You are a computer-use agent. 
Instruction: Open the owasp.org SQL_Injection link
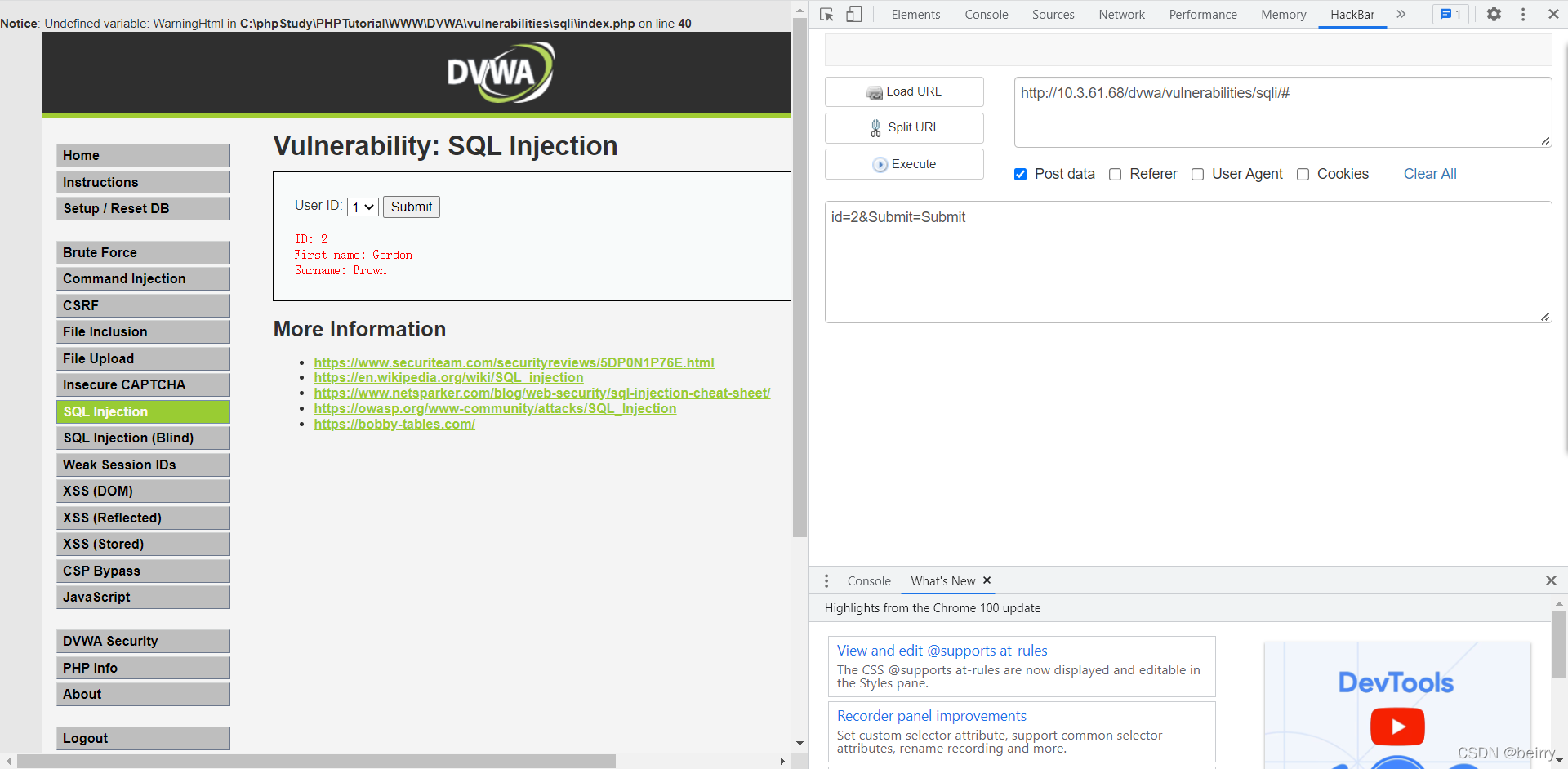tap(495, 408)
